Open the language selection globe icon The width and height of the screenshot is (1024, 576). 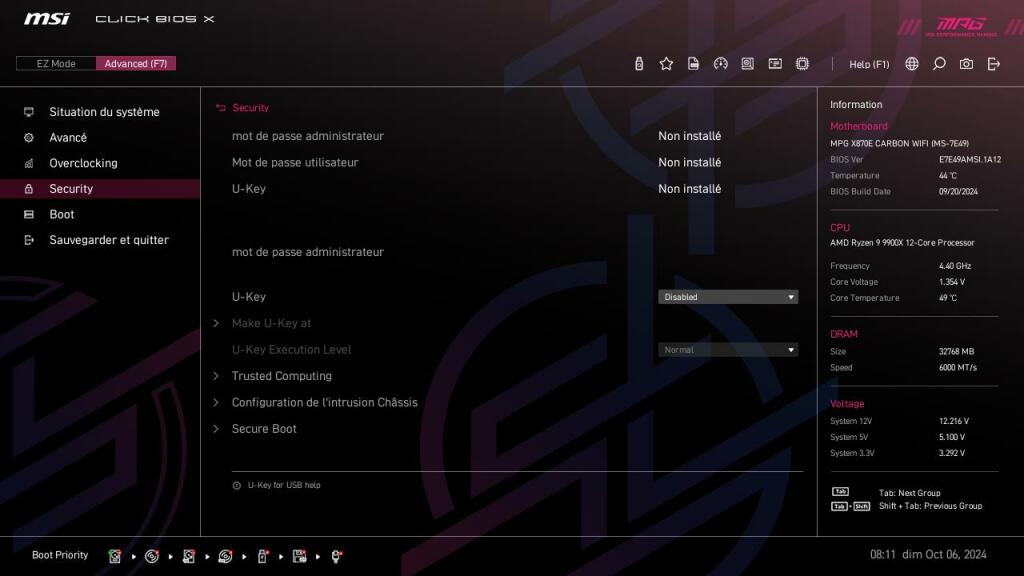tap(911, 63)
